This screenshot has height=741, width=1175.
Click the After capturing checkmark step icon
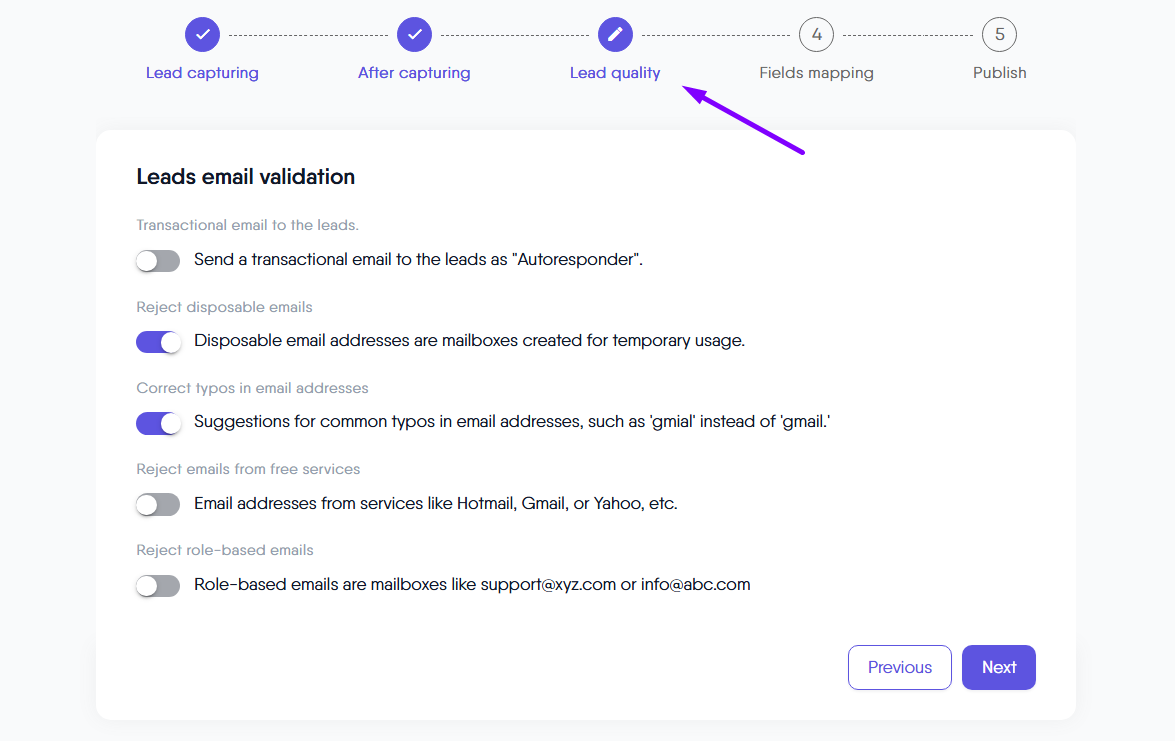[x=414, y=35]
